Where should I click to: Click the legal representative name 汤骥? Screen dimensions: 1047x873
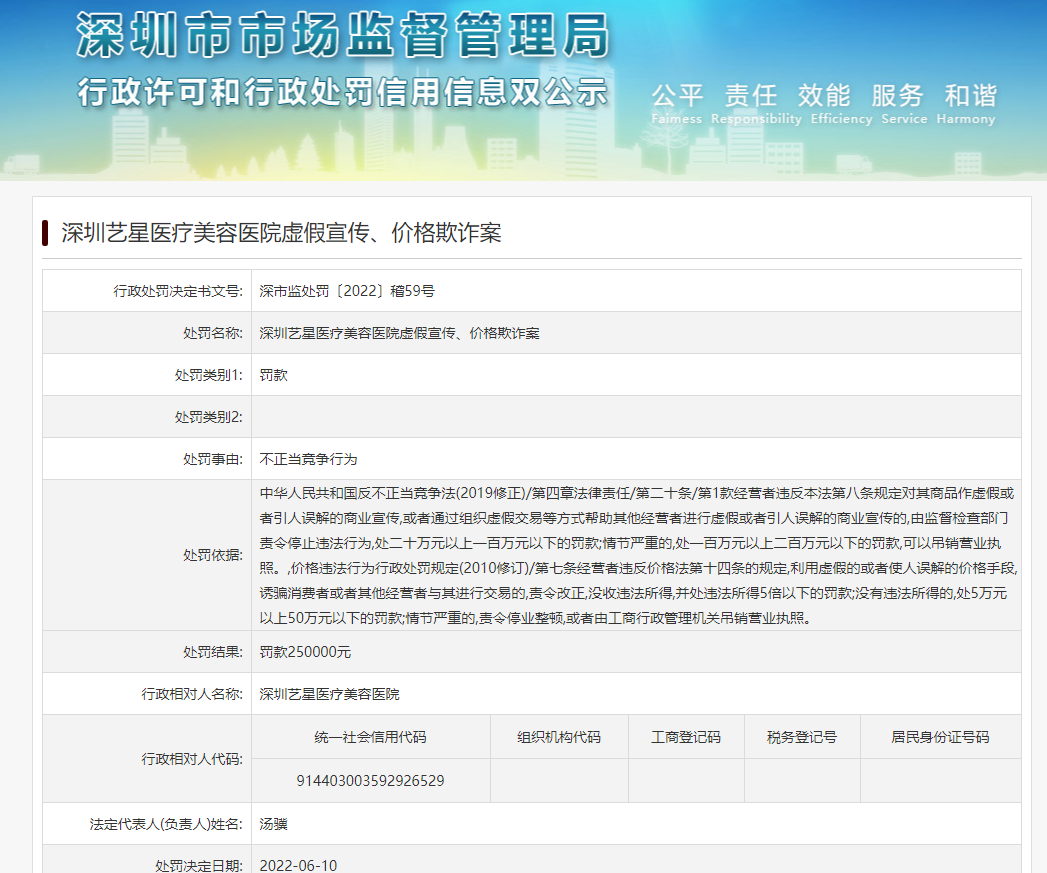tap(273, 824)
